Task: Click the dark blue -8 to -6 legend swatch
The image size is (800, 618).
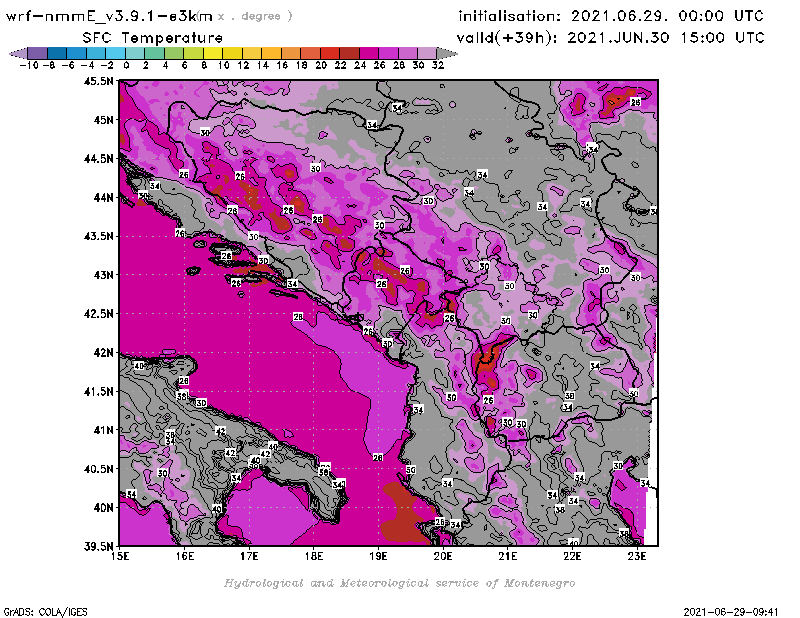Action: pyautogui.click(x=57, y=54)
